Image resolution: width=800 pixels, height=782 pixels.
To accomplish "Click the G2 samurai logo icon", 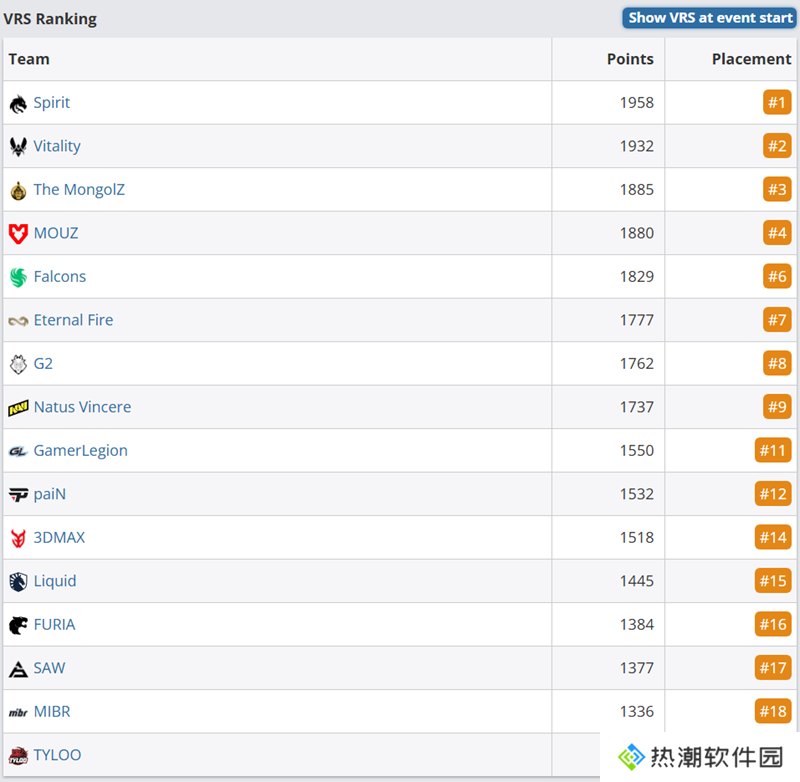I will 18,364.
